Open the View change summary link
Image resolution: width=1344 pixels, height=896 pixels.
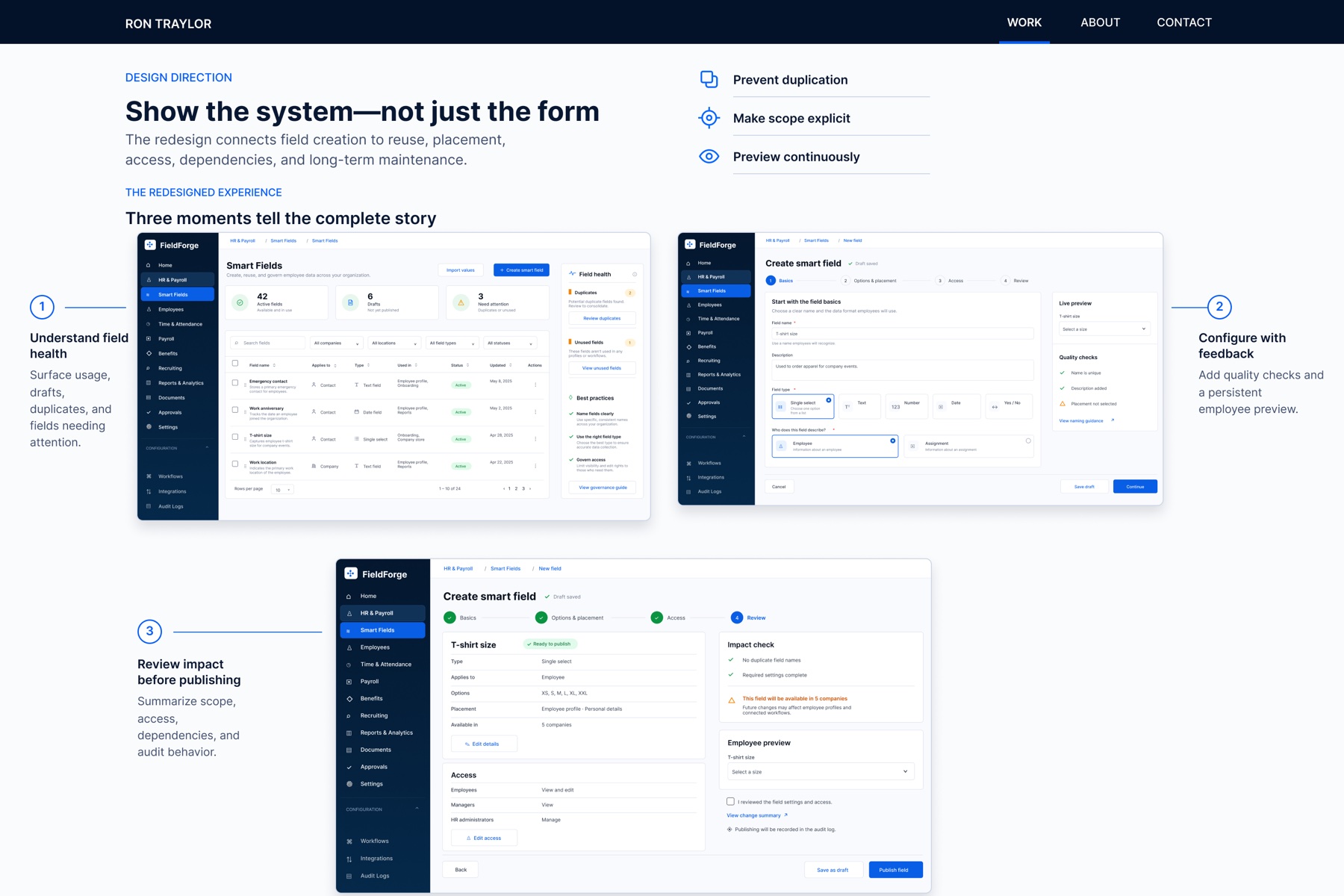(x=756, y=815)
